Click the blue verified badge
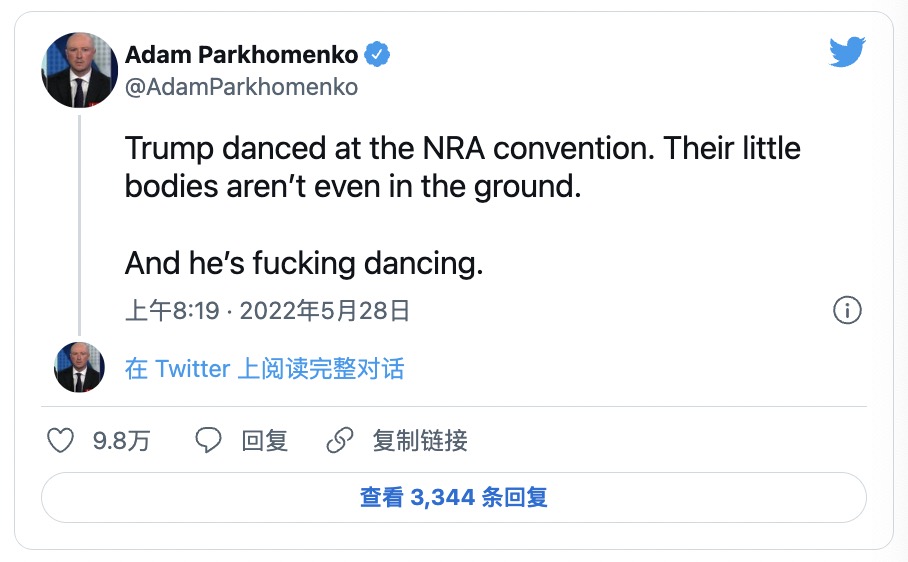 (x=376, y=54)
